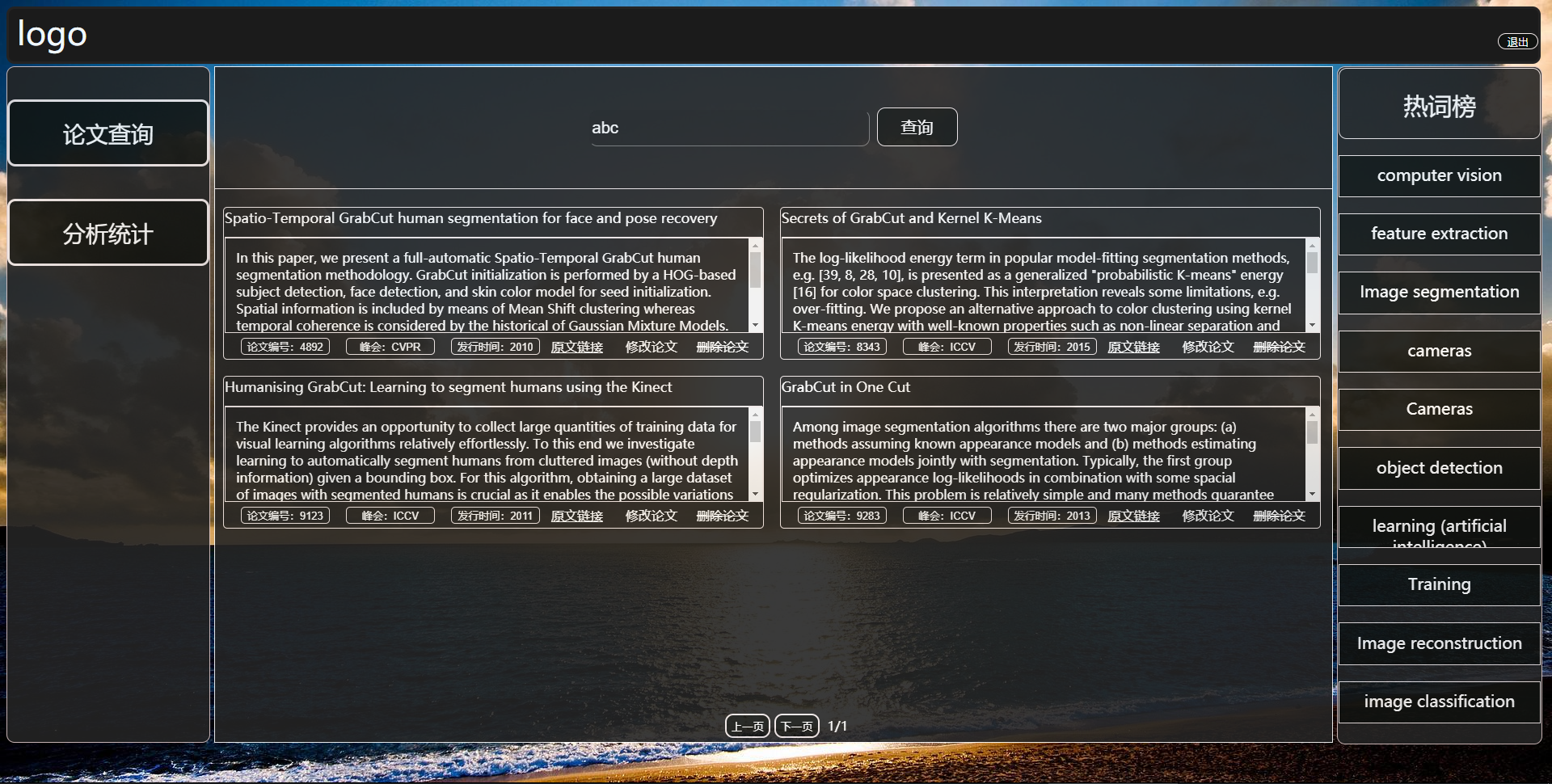
Task: Click the 峰会: CVPR badge
Action: click(x=390, y=347)
